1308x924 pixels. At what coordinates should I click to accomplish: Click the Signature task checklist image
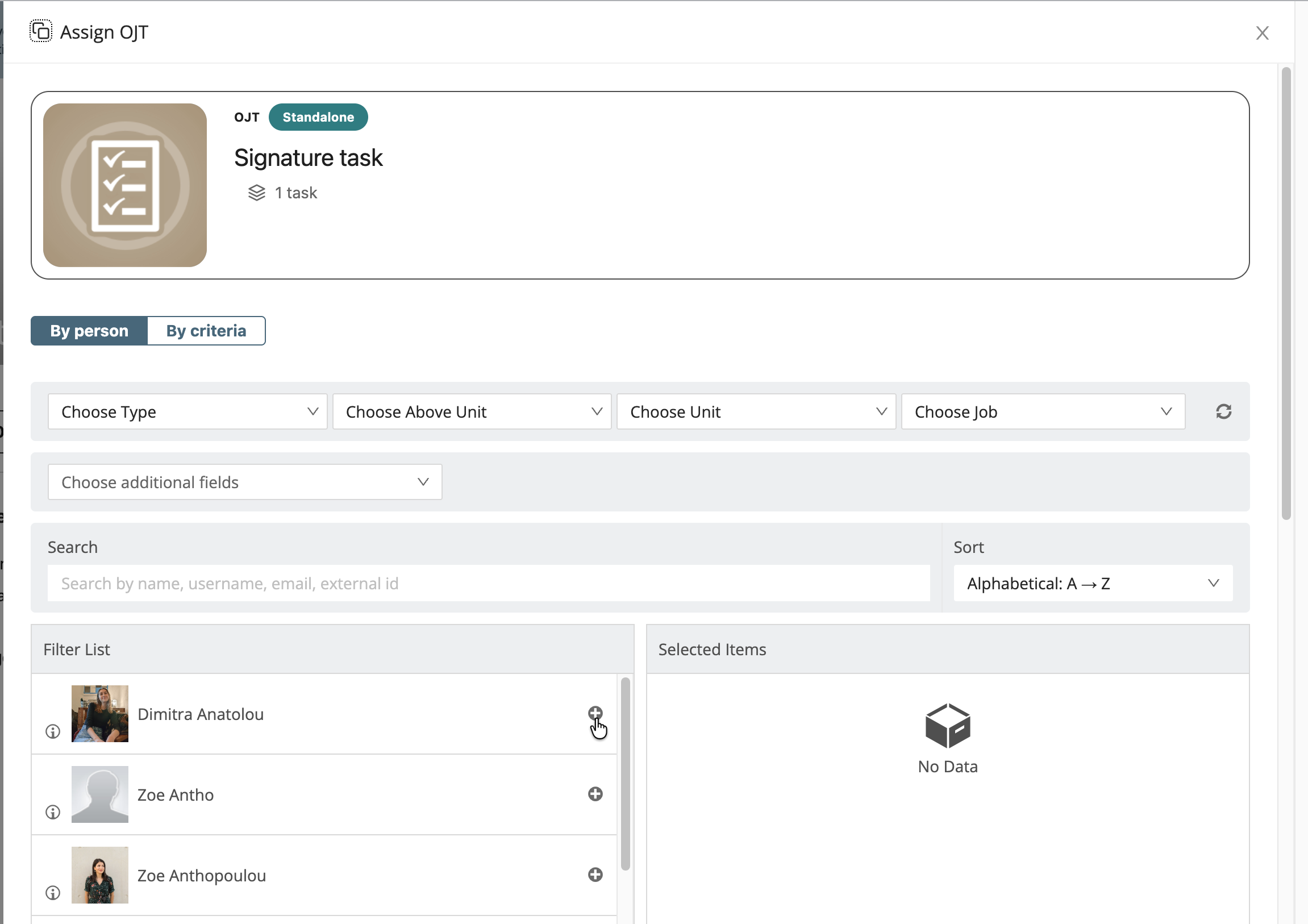[125, 185]
